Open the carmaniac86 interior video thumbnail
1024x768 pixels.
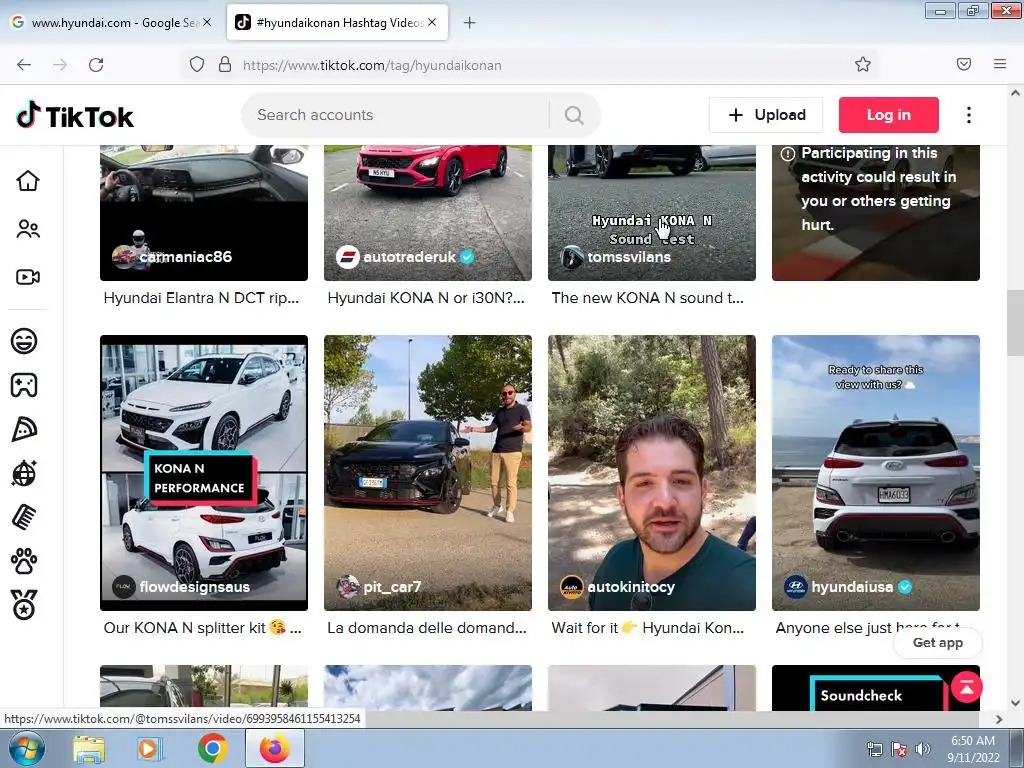[x=204, y=213]
